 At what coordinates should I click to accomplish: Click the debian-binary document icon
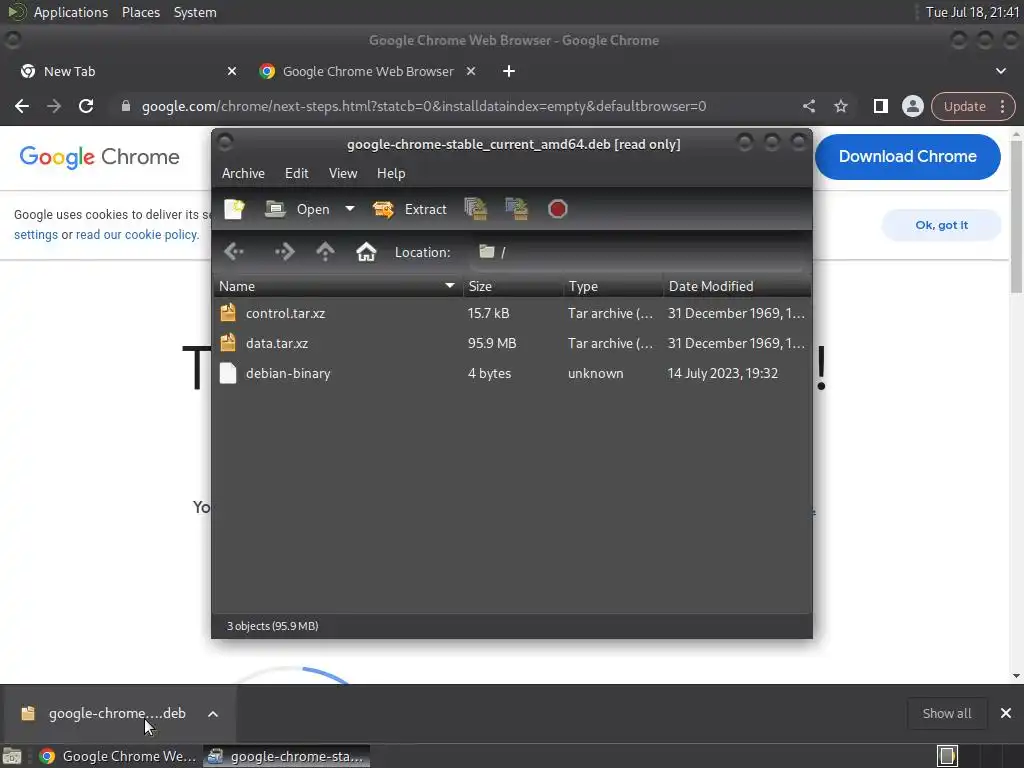(x=228, y=373)
